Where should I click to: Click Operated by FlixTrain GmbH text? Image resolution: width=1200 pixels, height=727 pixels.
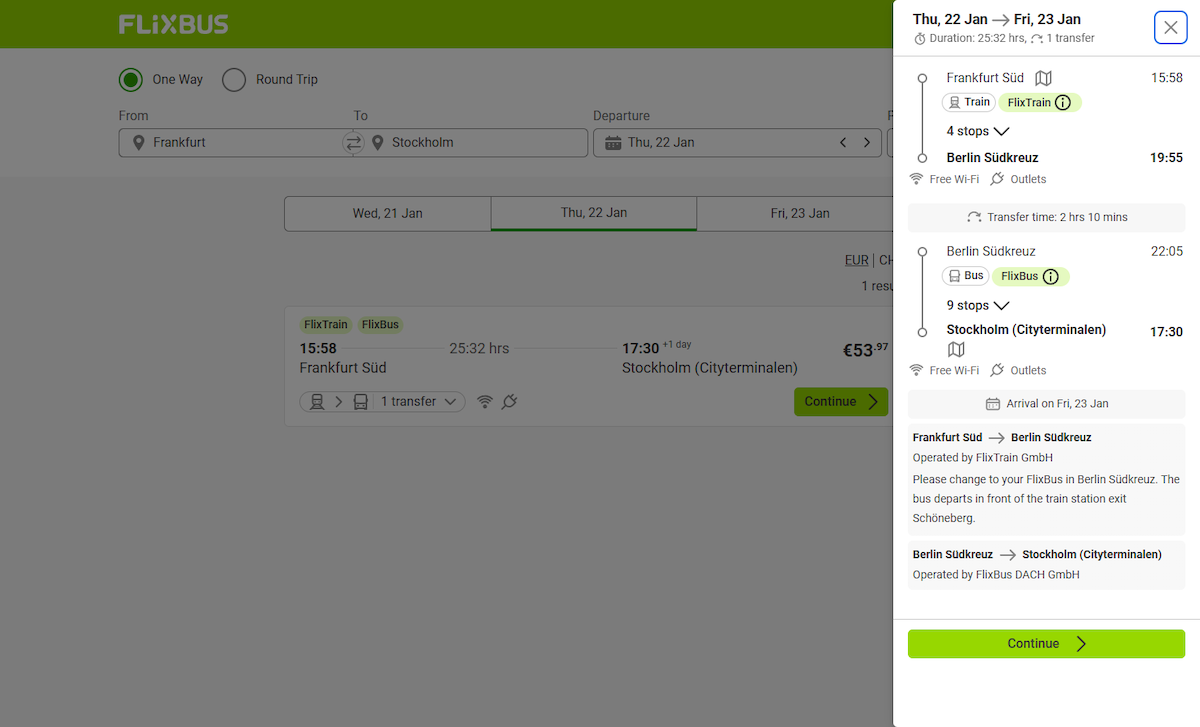983,458
